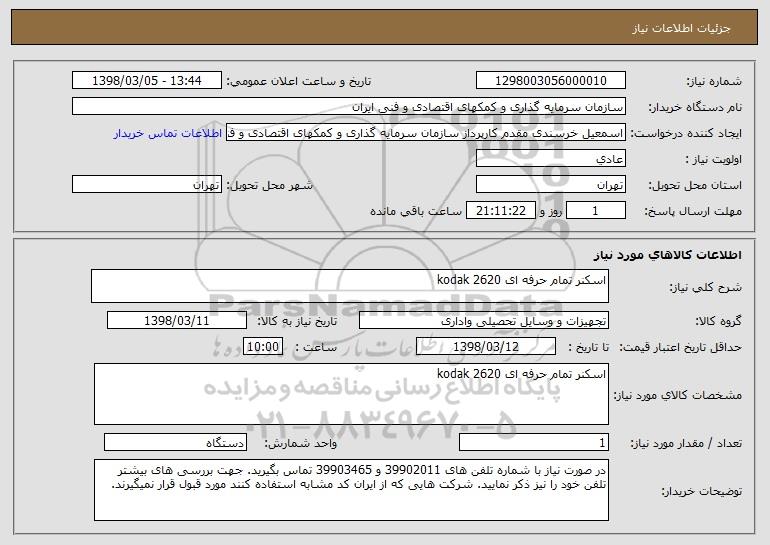Click the شرح کلی نیاز label
The height and width of the screenshot is (545, 770).
[x=706, y=288]
